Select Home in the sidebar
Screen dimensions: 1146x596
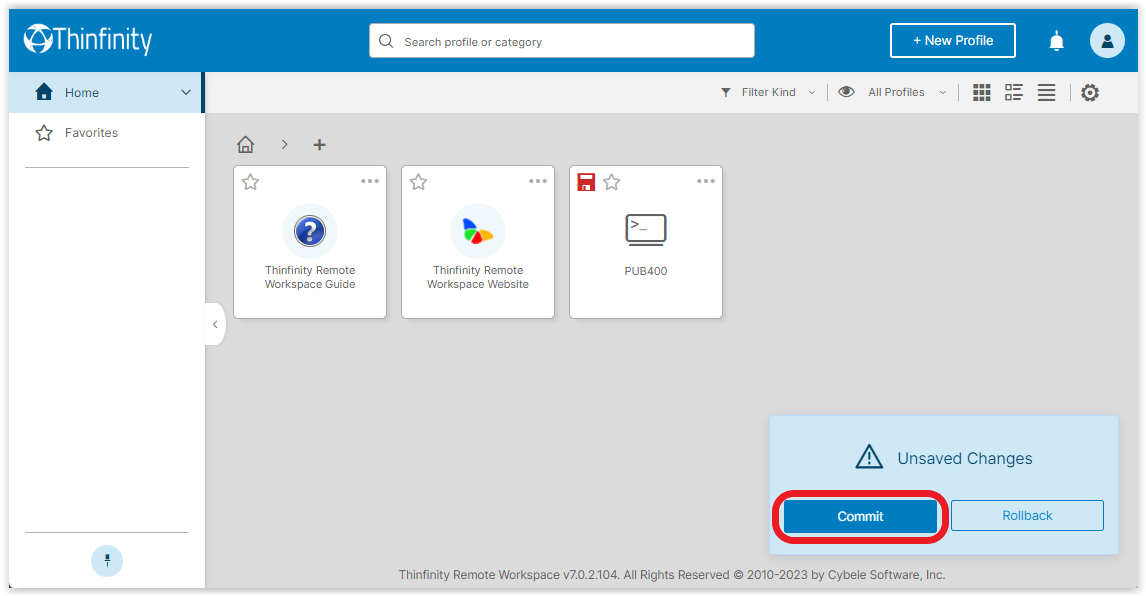[106, 93]
